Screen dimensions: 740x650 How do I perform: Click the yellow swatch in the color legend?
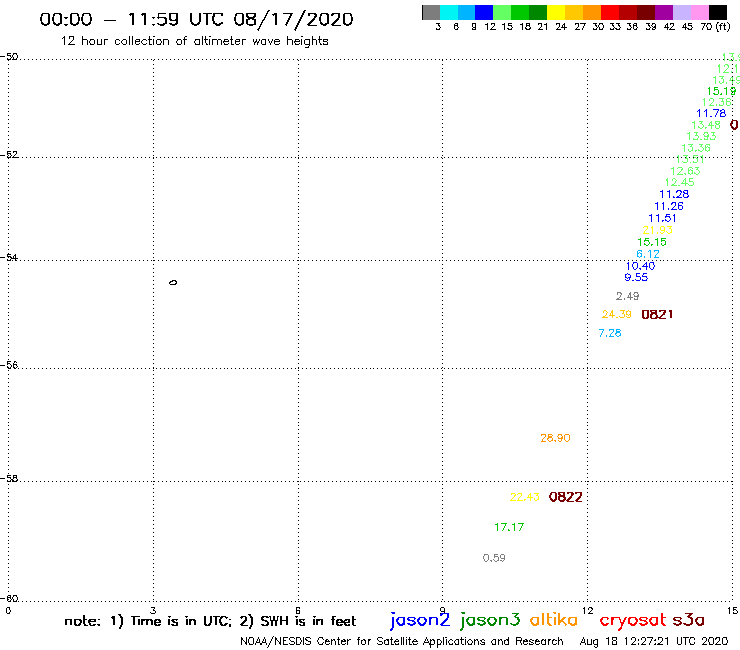click(555, 12)
